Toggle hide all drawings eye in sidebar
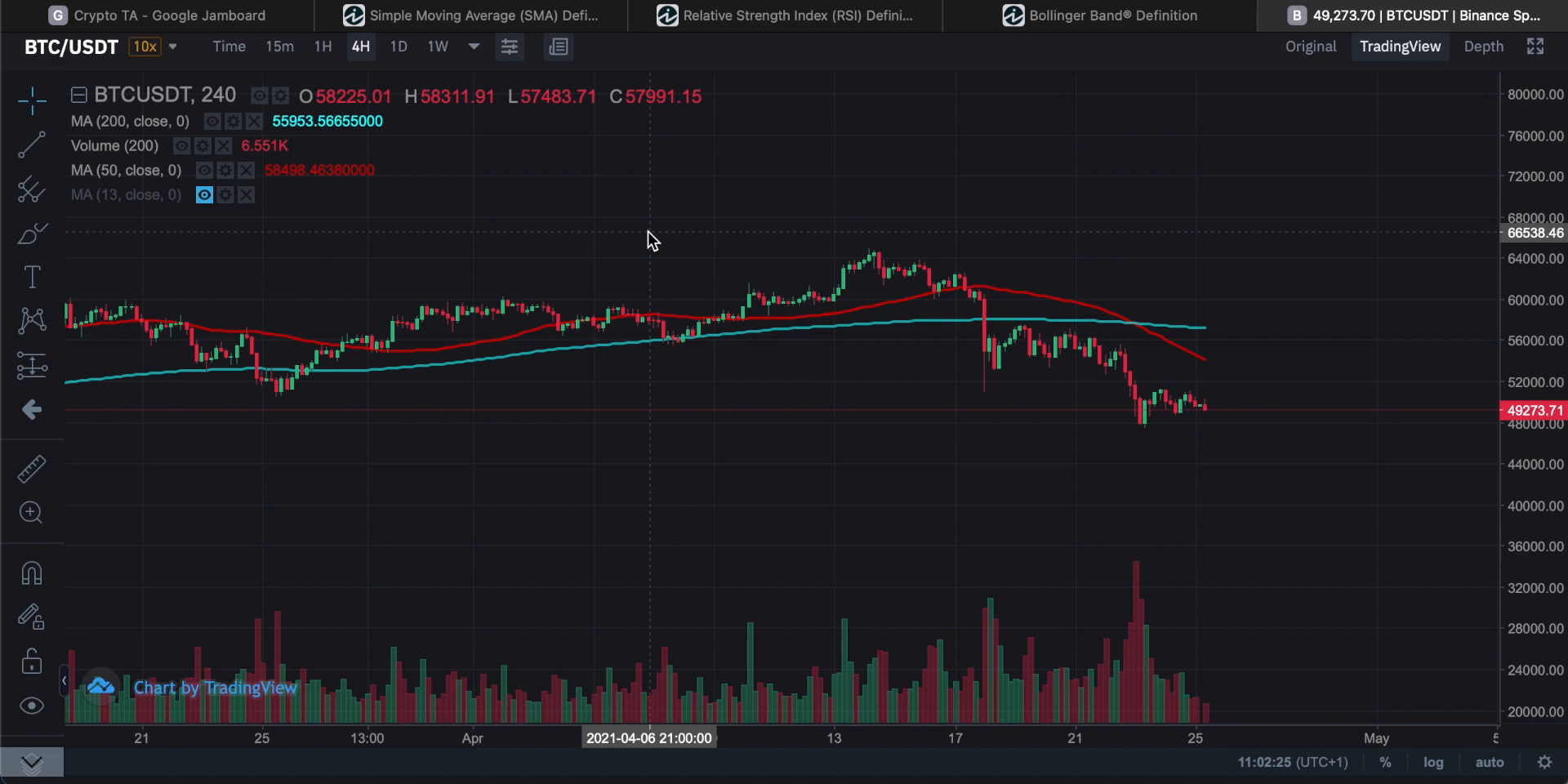 (32, 706)
